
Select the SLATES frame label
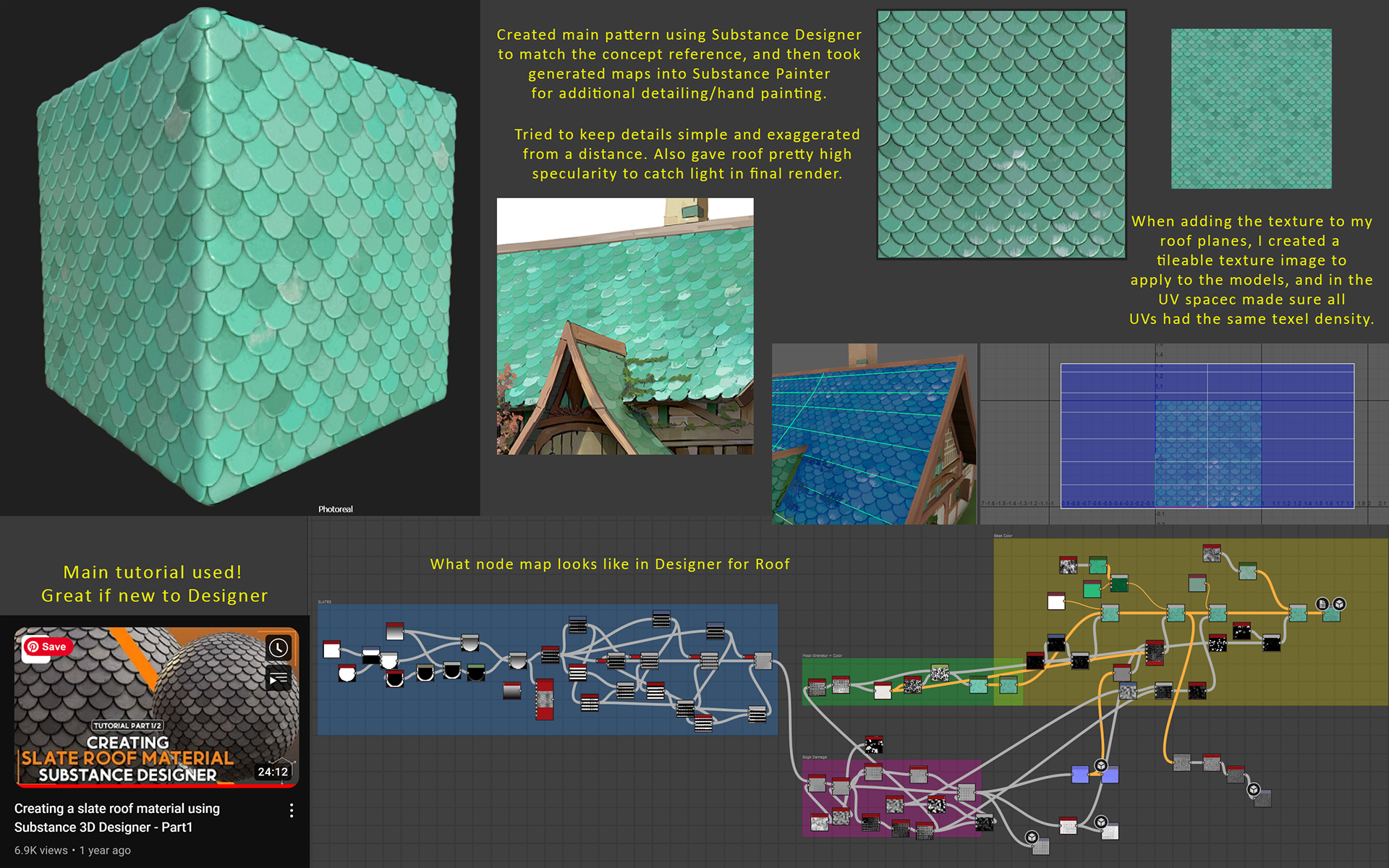325,602
